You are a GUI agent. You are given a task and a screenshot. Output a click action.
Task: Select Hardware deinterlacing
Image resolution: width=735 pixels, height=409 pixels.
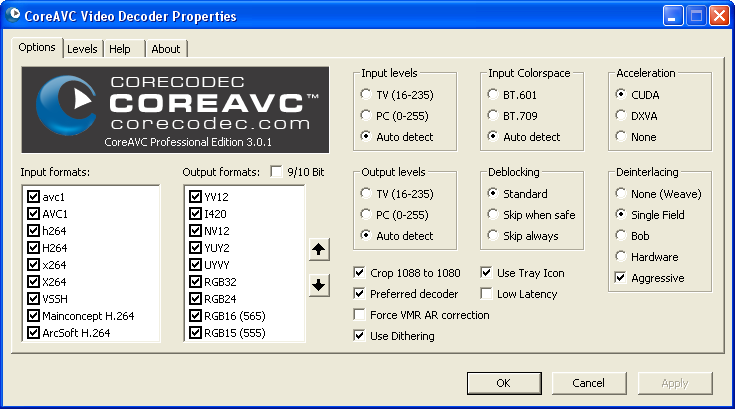click(x=621, y=257)
